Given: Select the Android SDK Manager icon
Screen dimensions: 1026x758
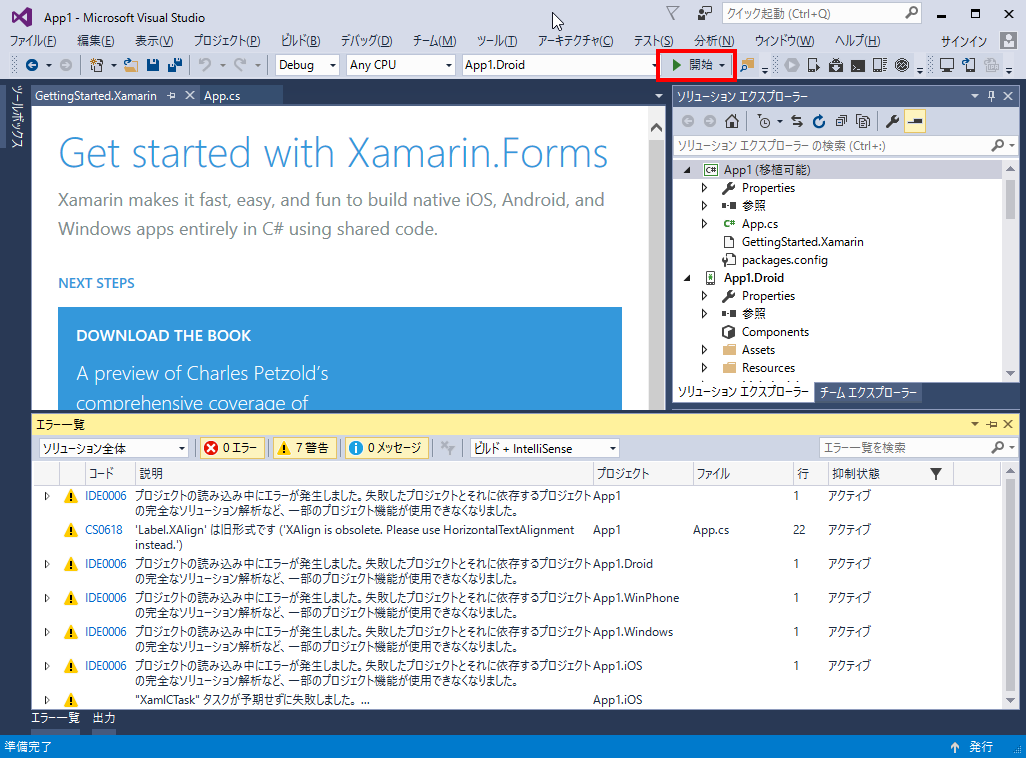Looking at the screenshot, I should tap(835, 65).
